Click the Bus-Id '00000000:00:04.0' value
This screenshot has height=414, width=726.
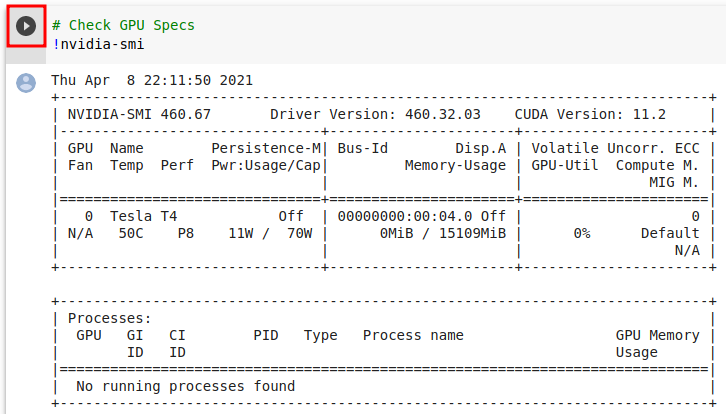click(x=405, y=216)
